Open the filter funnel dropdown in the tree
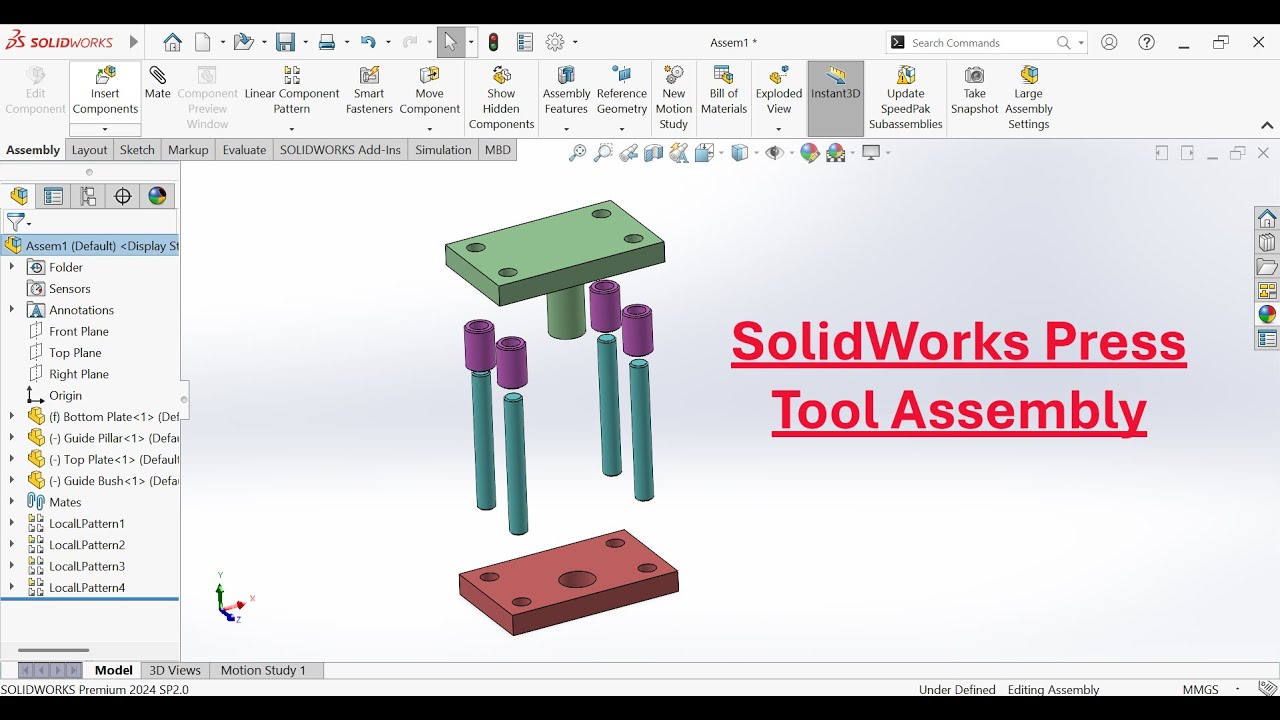Image resolution: width=1280 pixels, height=720 pixels. [x=19, y=222]
